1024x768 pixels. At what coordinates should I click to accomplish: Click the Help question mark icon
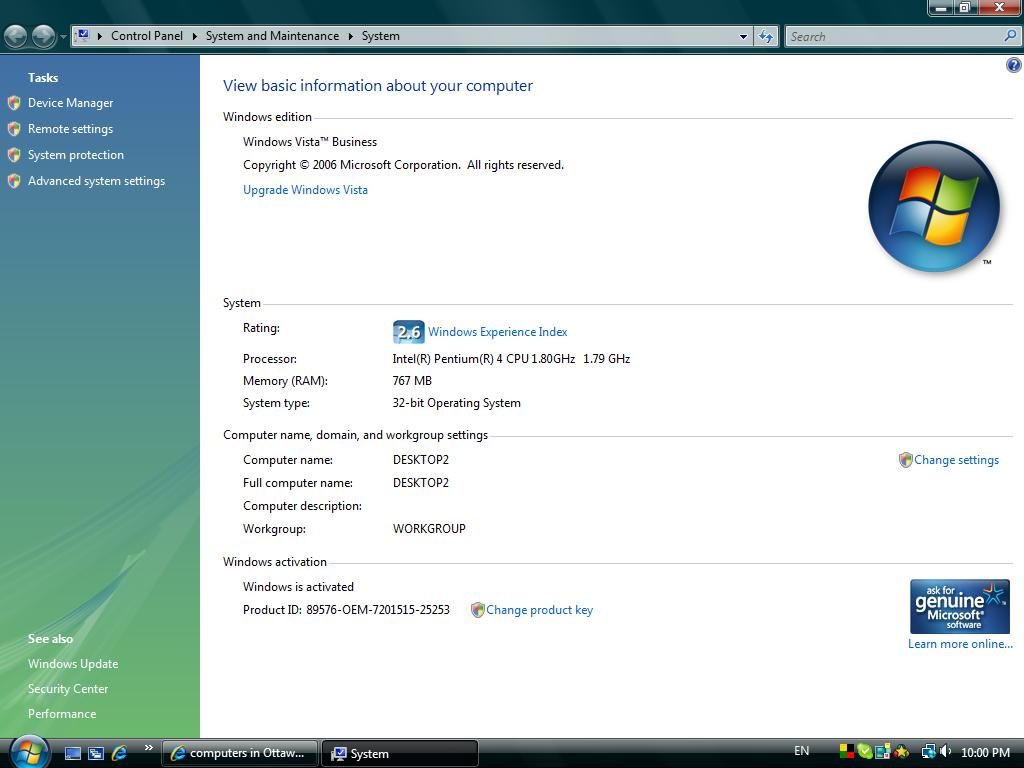coord(1013,66)
